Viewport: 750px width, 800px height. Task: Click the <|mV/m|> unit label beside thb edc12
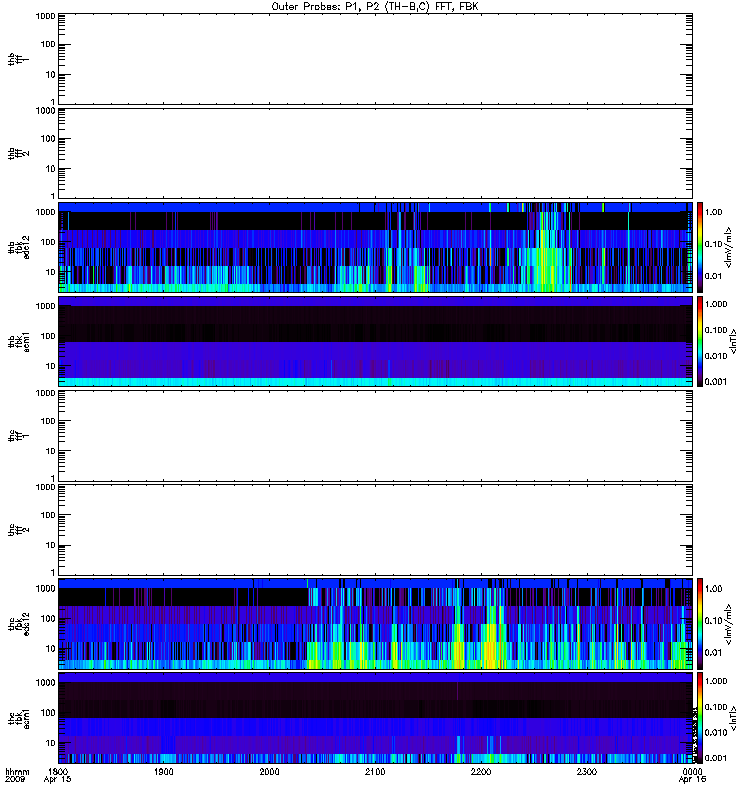(729, 247)
